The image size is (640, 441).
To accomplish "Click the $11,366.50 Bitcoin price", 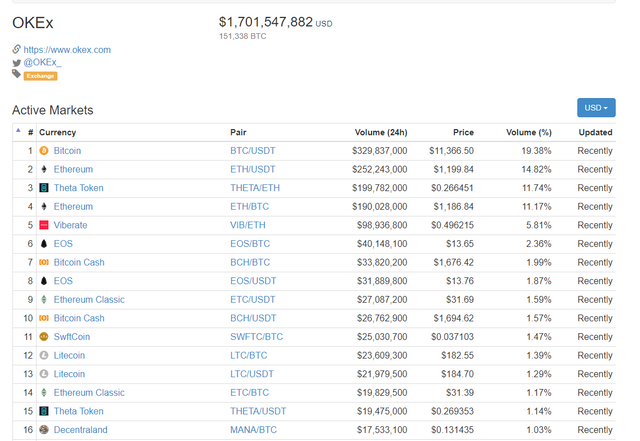I will coord(451,151).
